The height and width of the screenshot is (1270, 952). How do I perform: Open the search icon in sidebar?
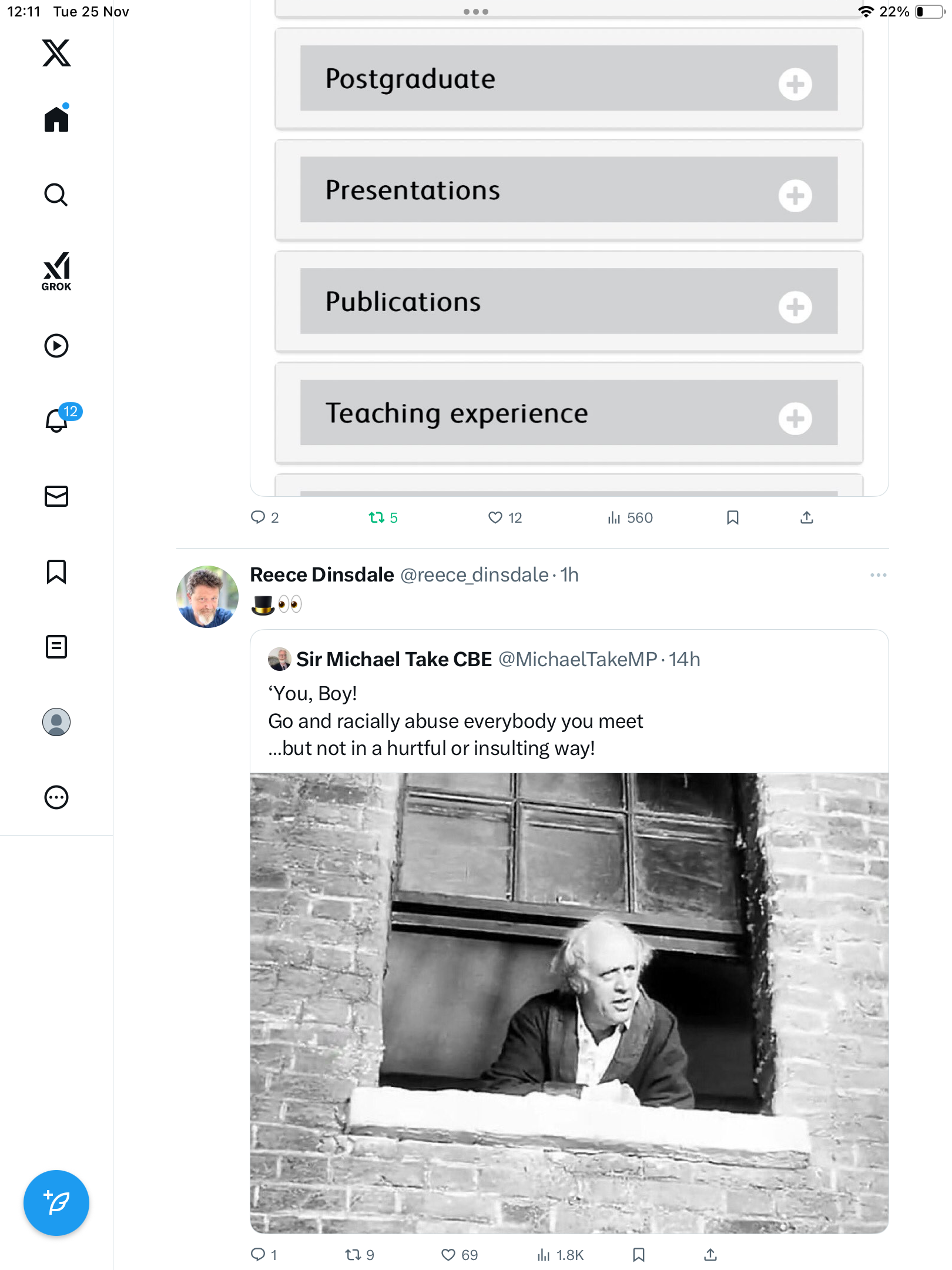click(x=56, y=195)
